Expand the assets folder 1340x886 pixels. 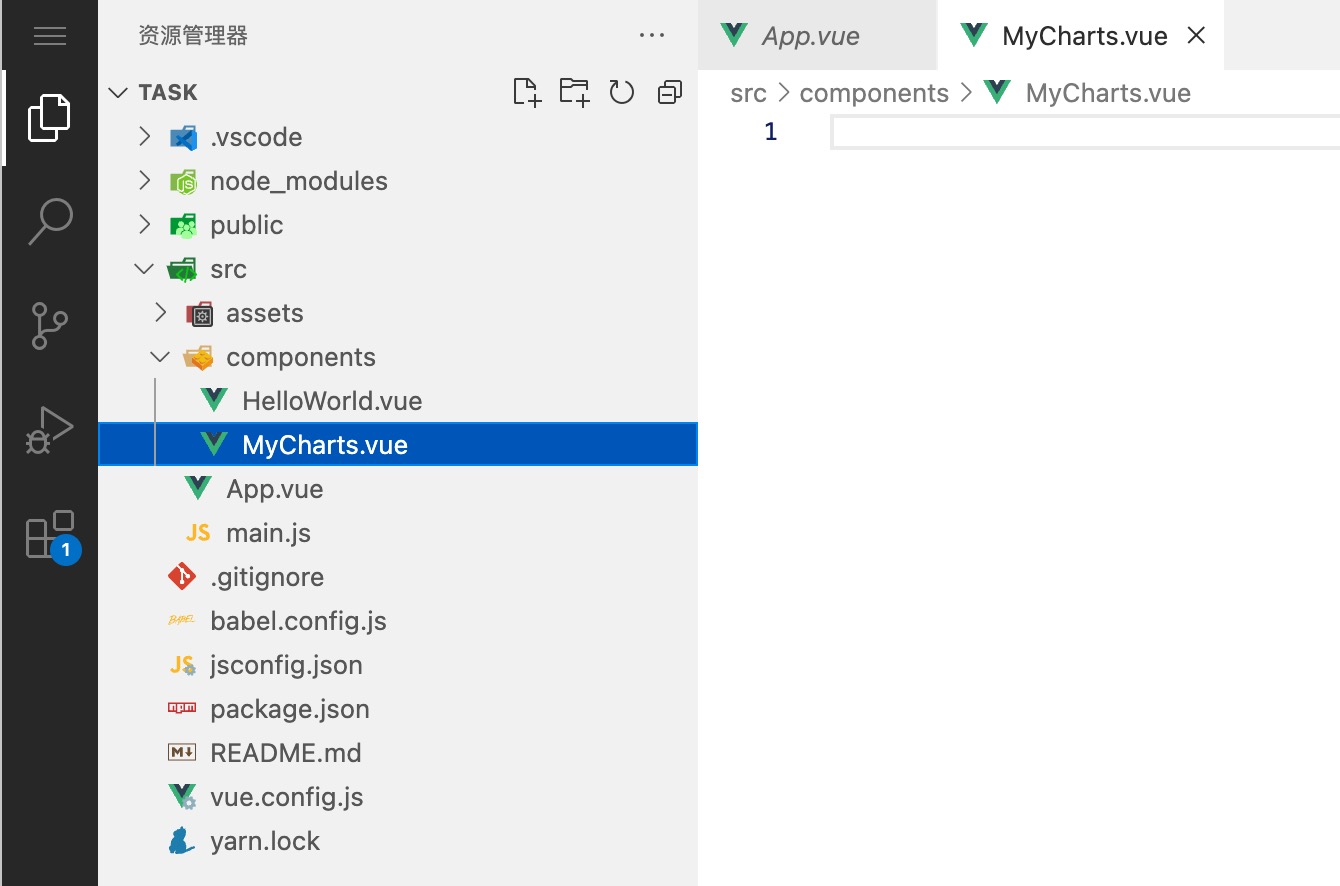264,313
